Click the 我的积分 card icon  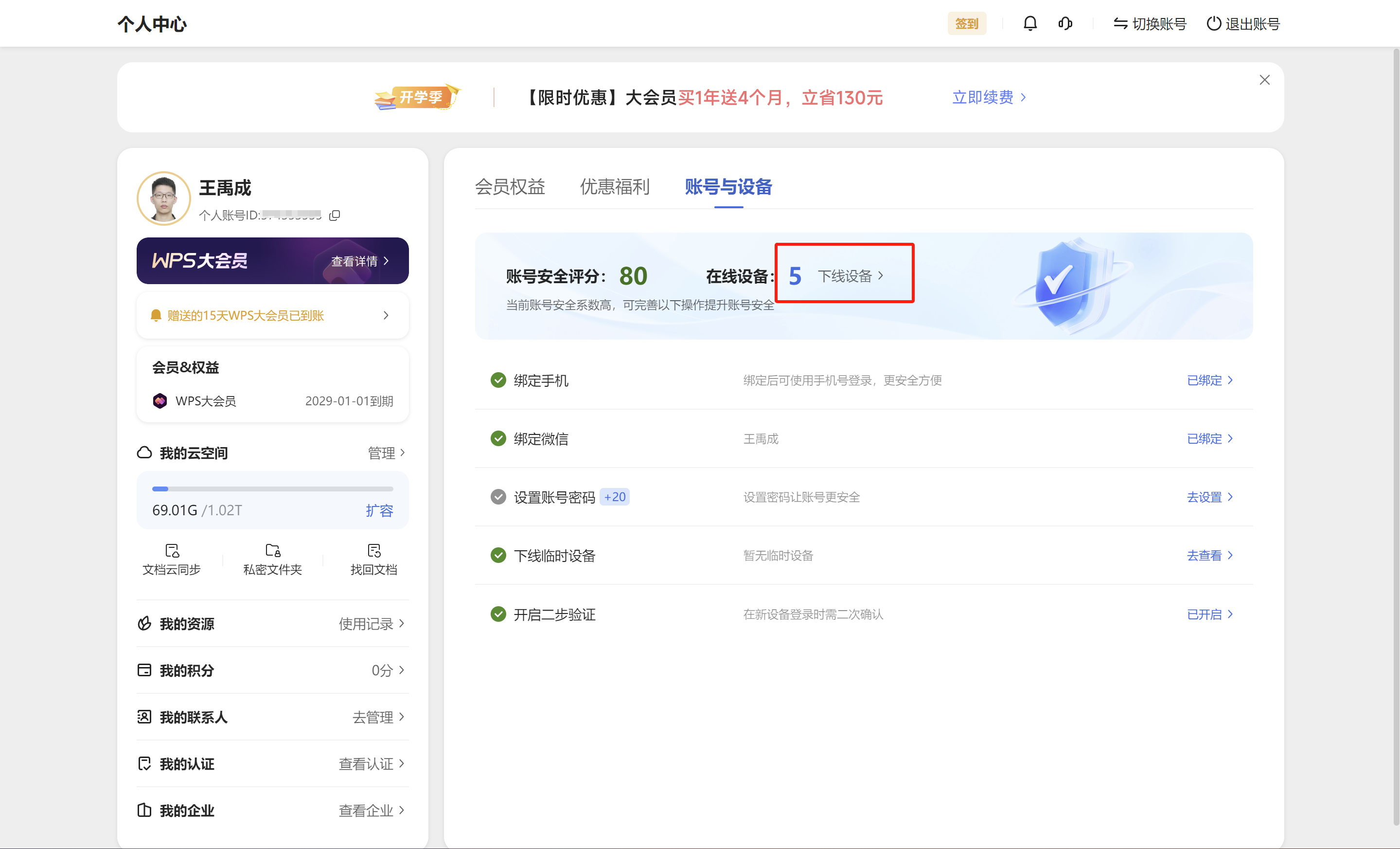144,670
